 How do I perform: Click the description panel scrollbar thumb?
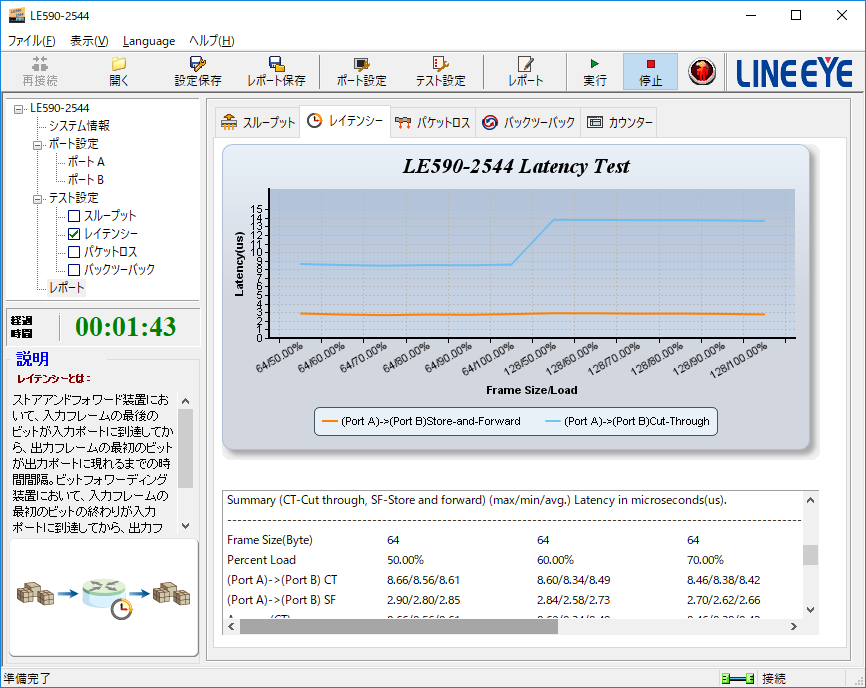click(186, 448)
